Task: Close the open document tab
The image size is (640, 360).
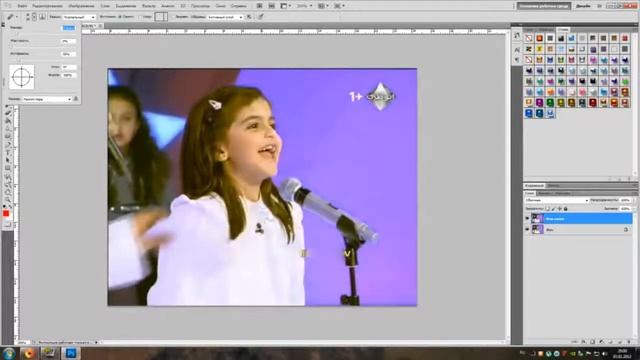Action: (100, 26)
